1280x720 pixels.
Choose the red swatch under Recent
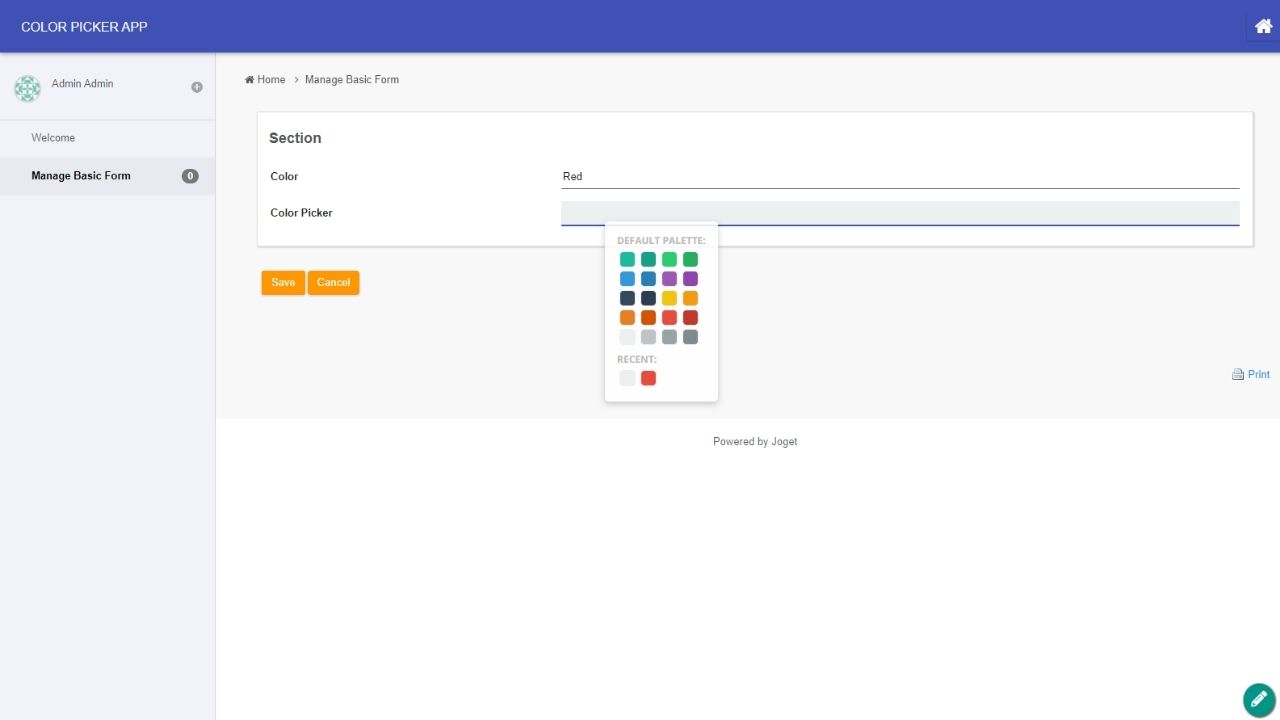648,378
